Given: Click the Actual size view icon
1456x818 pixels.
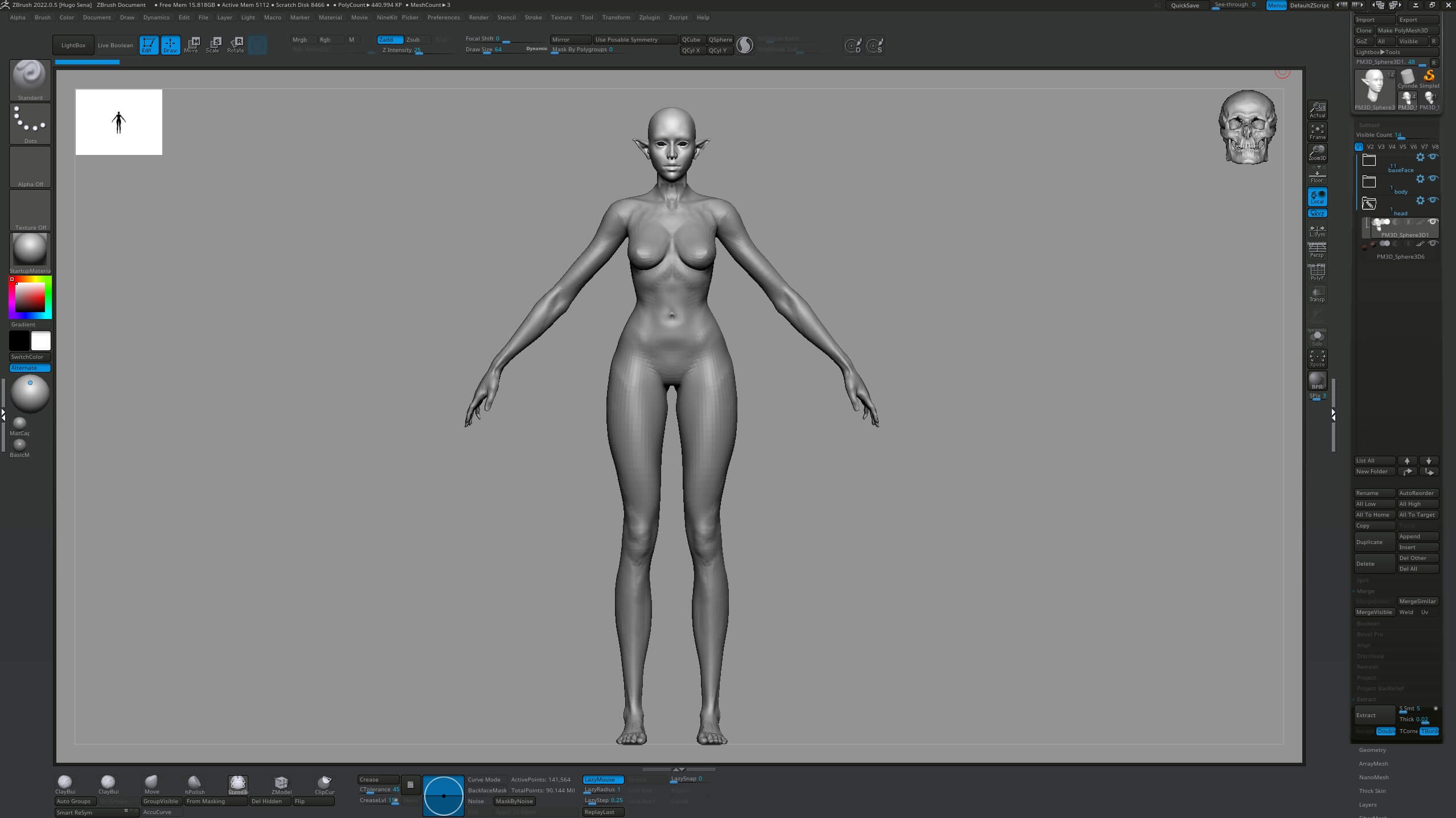Looking at the screenshot, I should pos(1317,110).
